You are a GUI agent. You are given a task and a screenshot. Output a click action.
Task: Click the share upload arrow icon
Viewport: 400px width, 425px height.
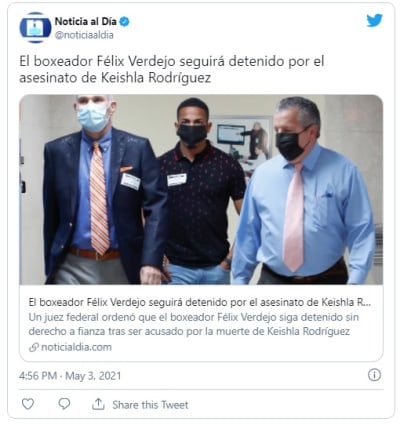(x=98, y=404)
